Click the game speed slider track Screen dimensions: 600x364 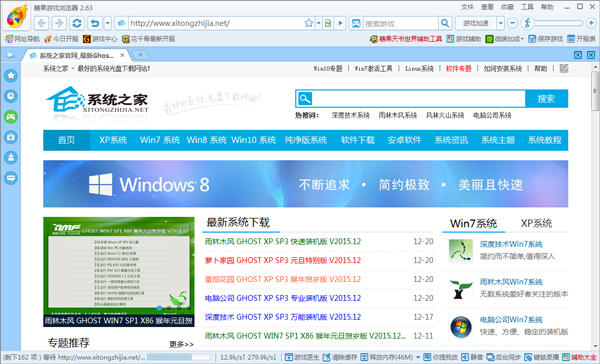tap(558, 23)
